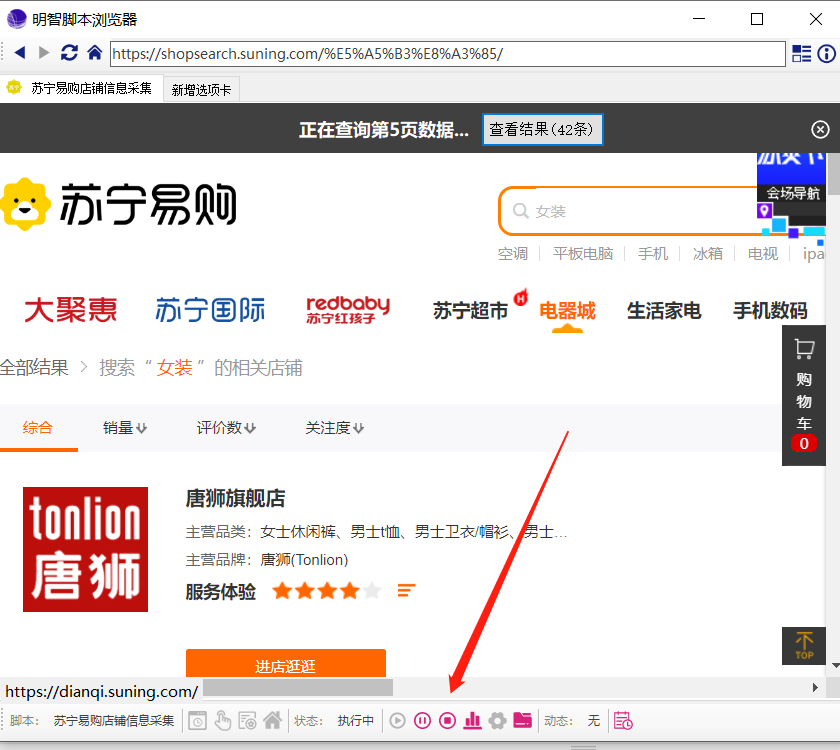Go forward with the gray forward arrow

pos(44,52)
